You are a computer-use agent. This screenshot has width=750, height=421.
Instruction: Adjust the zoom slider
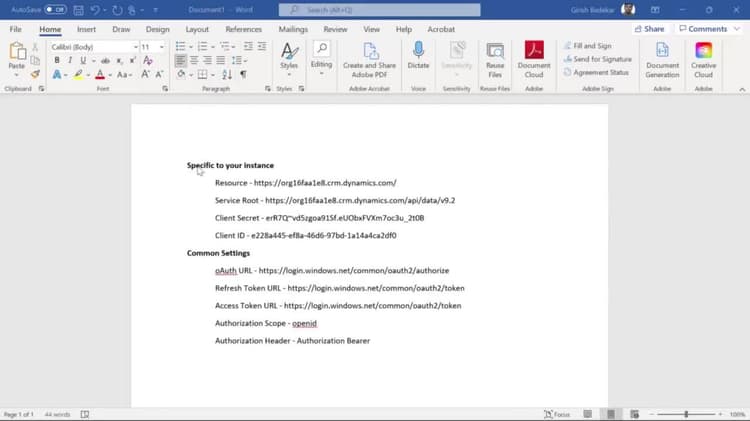[x=686, y=414]
